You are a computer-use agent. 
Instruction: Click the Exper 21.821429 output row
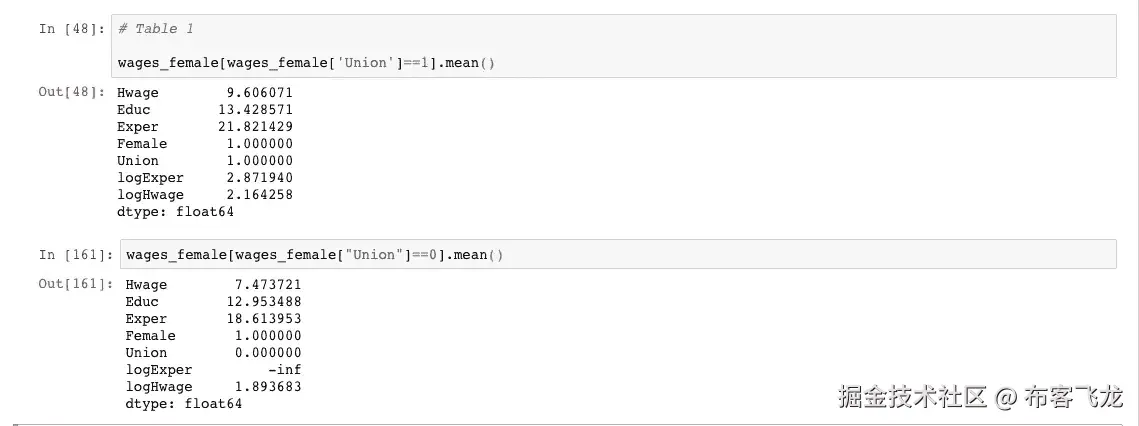click(x=205, y=126)
